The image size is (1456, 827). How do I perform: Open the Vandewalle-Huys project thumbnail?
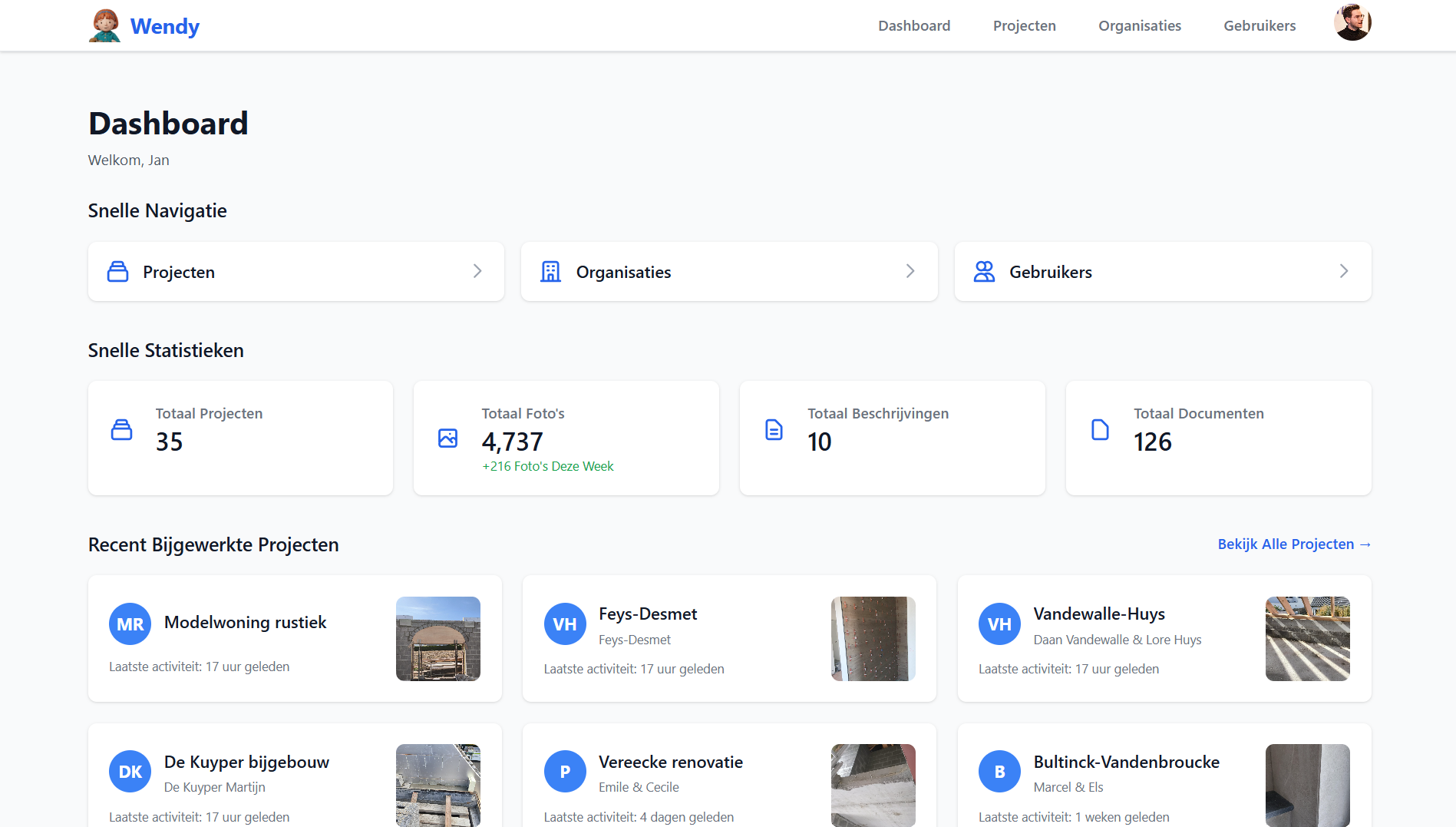(x=1307, y=638)
